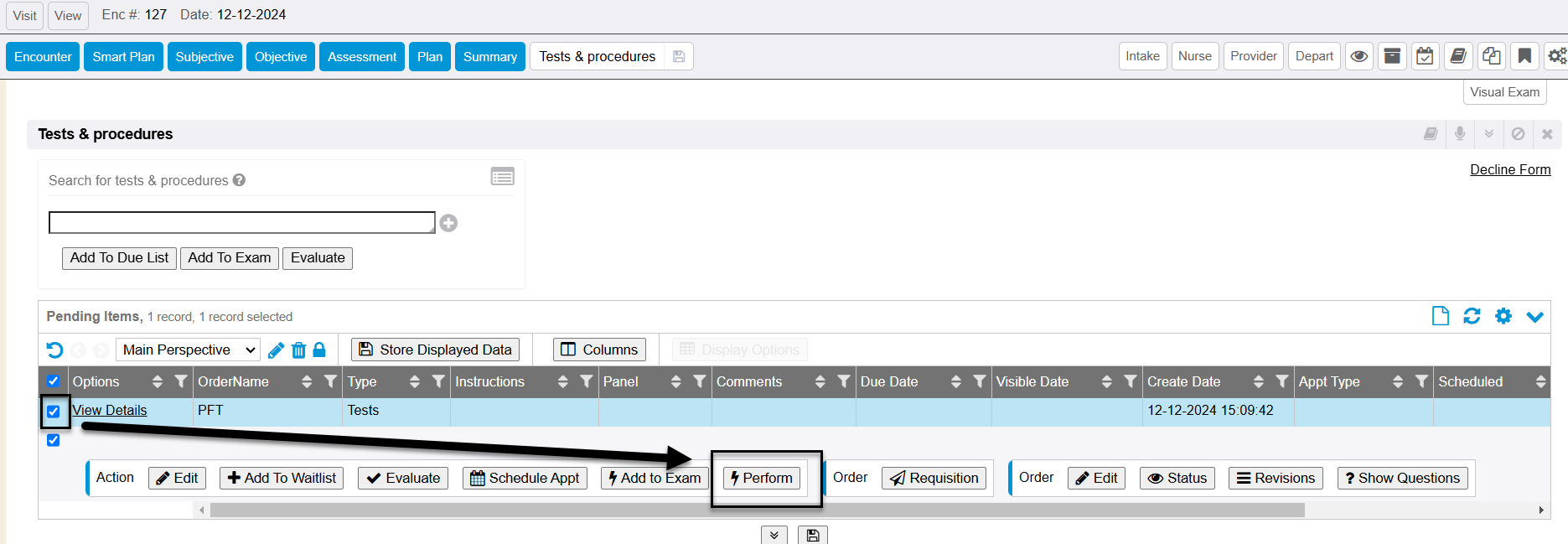1568x544 pixels.
Task: Uncheck the PFT row checkbox
Action: 54,412
